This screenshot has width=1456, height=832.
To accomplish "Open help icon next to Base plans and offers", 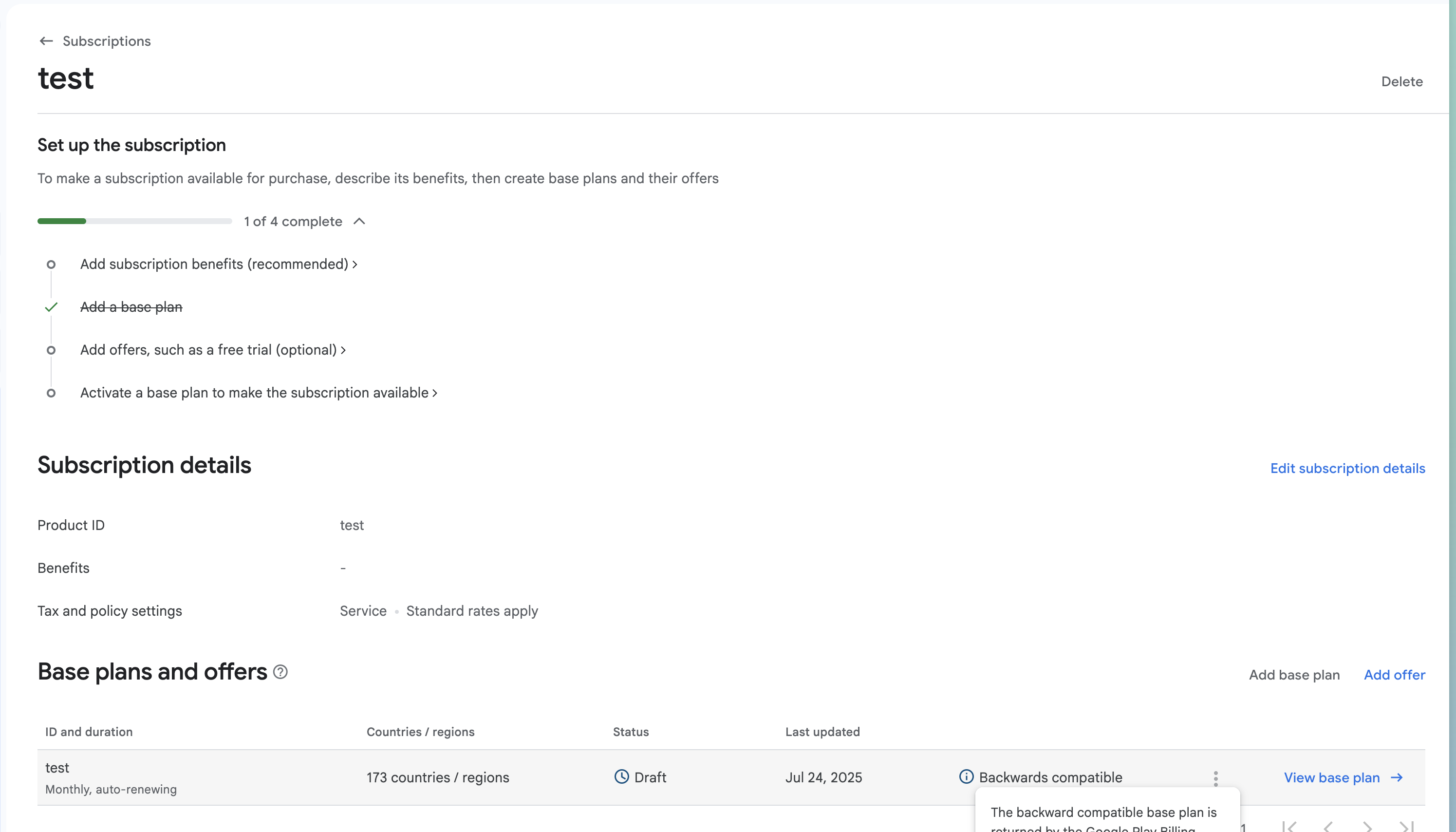I will click(x=280, y=672).
